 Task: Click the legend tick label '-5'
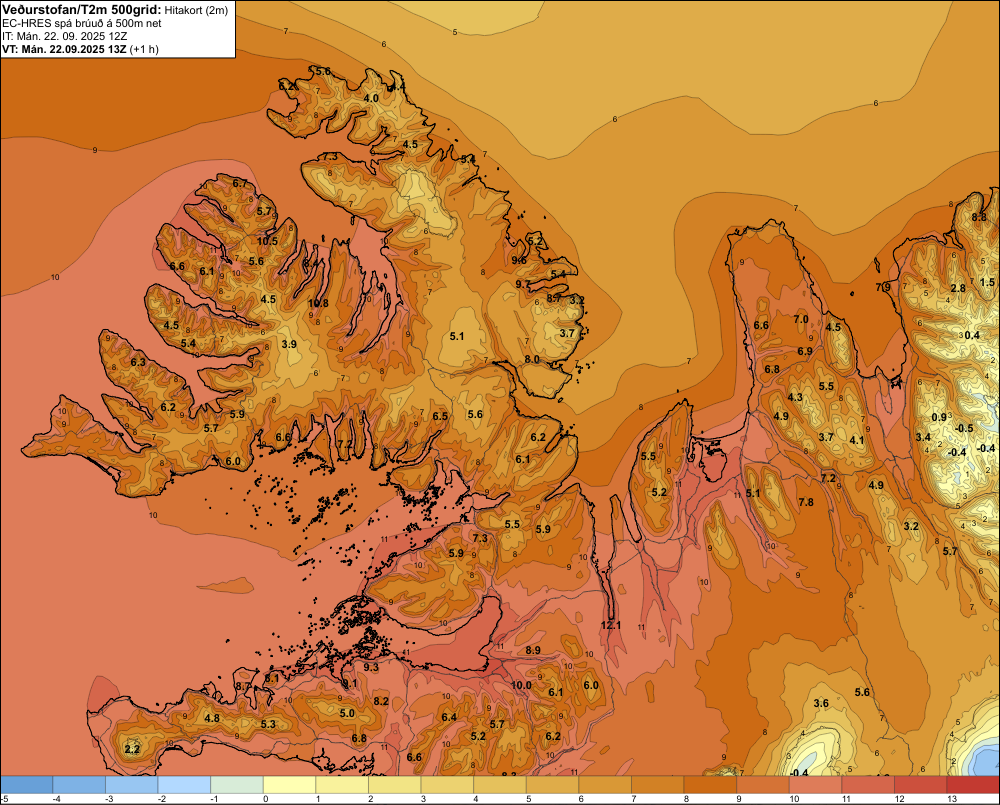point(4,799)
